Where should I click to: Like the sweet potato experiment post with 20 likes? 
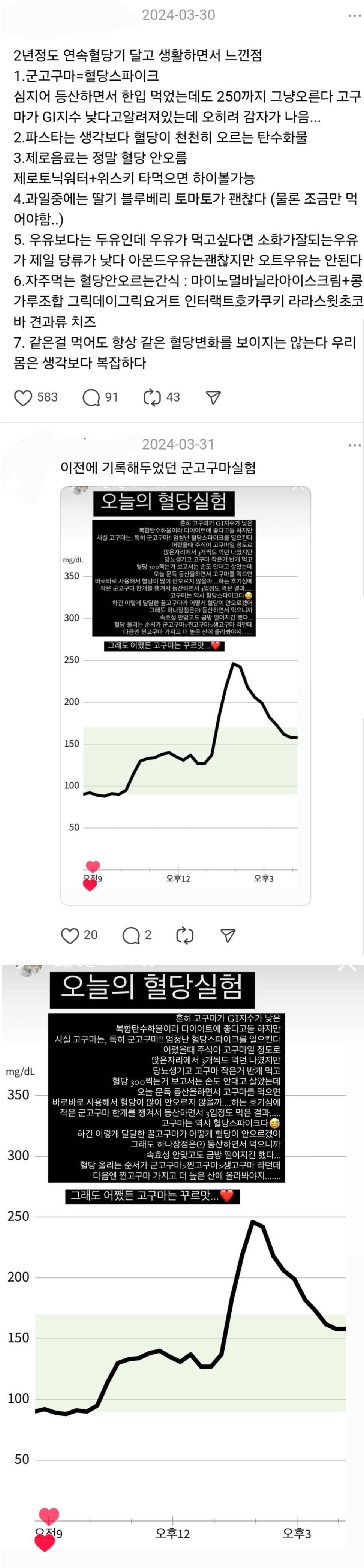pyautogui.click(x=70, y=935)
